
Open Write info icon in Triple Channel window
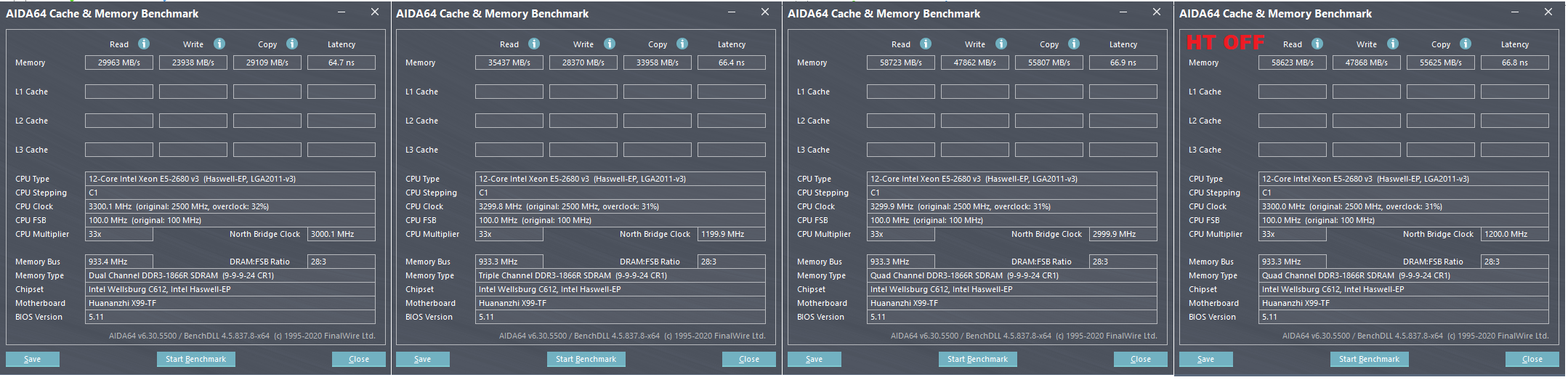click(610, 44)
